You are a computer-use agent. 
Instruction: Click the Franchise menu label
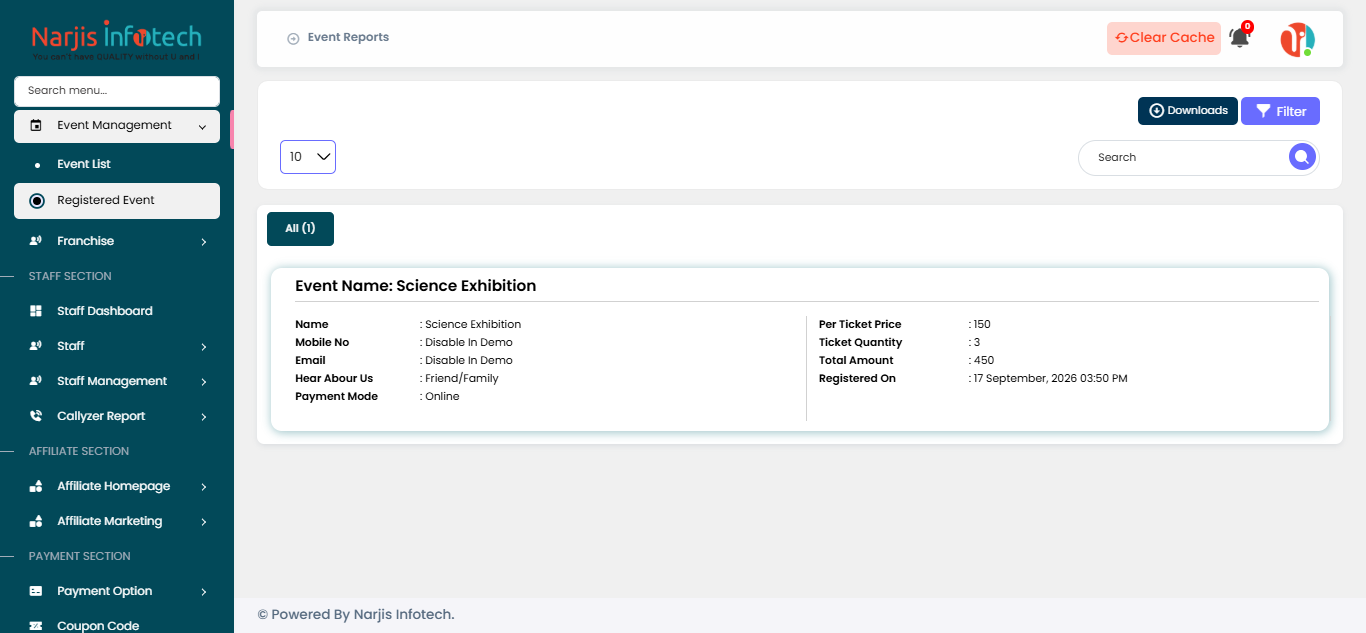[85, 241]
